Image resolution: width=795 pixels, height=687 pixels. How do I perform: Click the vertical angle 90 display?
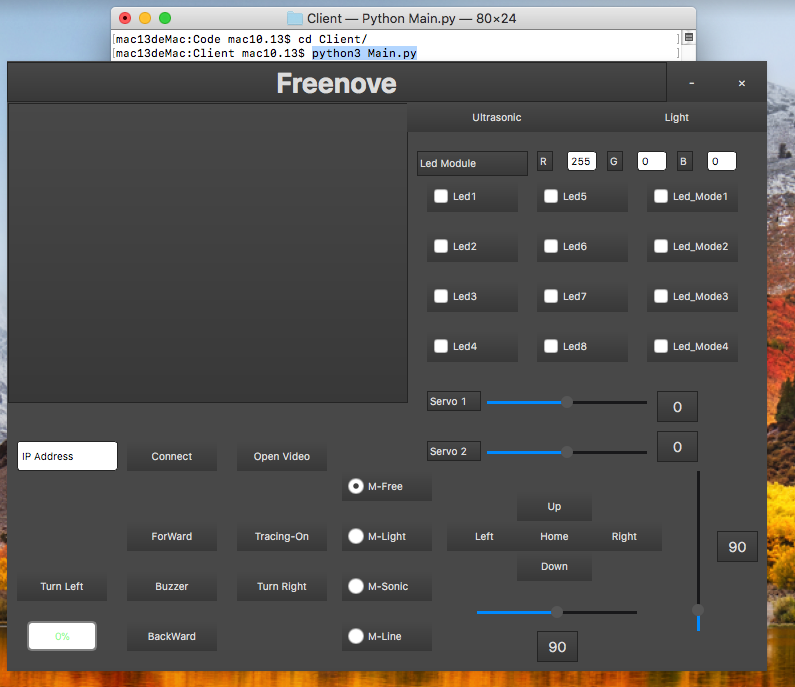click(x=737, y=547)
